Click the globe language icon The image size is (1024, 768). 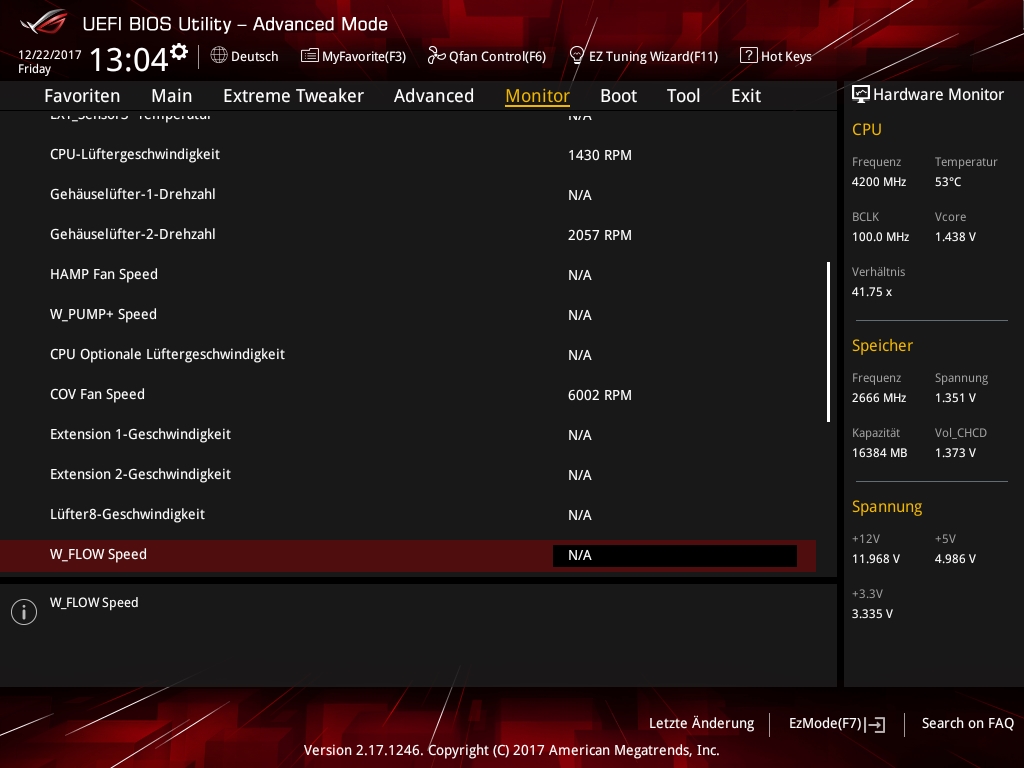tap(219, 56)
